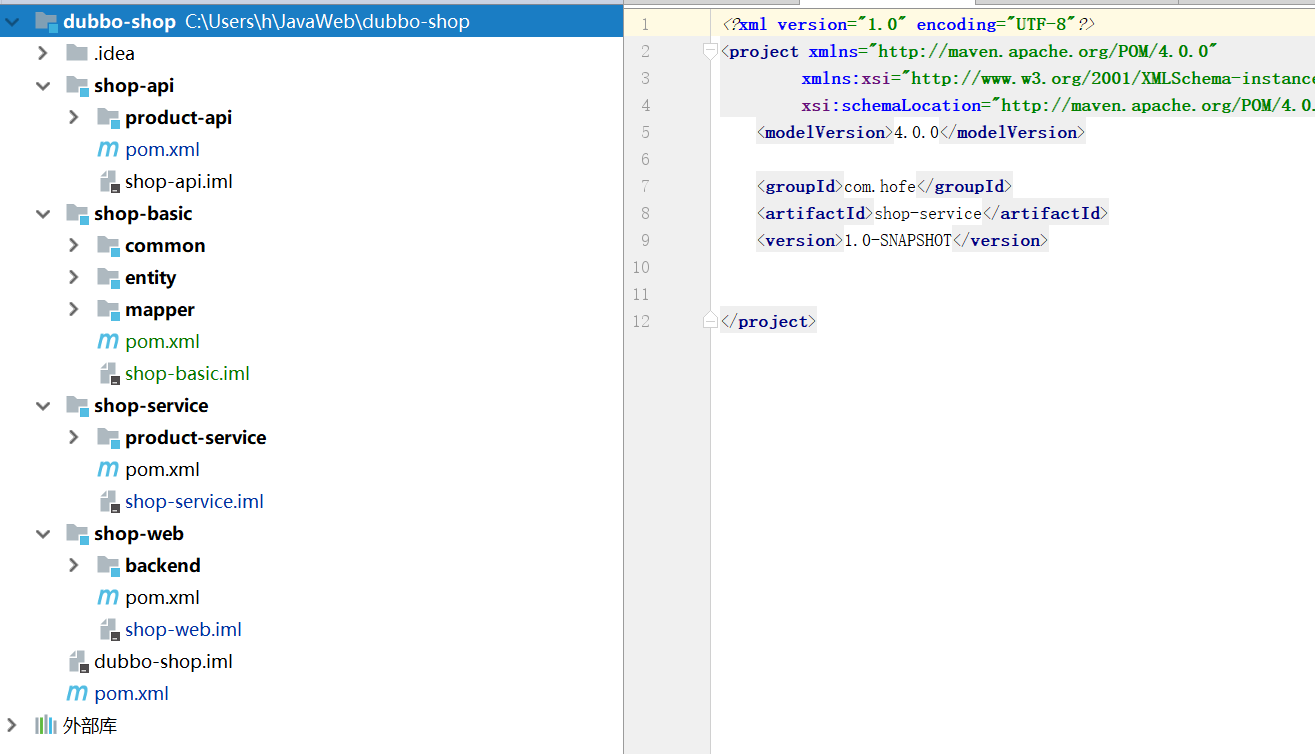This screenshot has height=754, width=1315.
Task: Expand the 外部库 external libraries node
Action: coord(12,725)
